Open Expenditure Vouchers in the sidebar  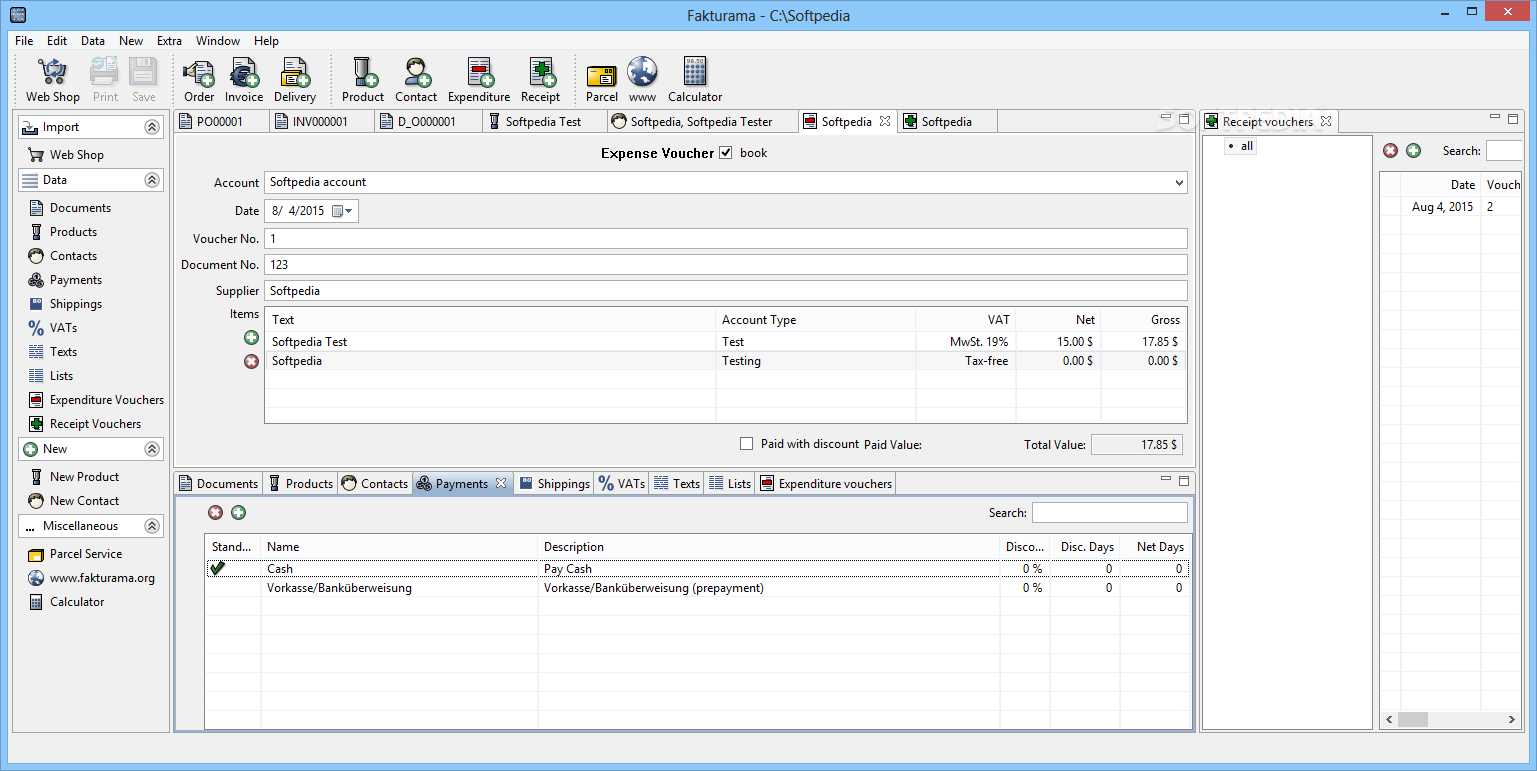click(x=96, y=400)
